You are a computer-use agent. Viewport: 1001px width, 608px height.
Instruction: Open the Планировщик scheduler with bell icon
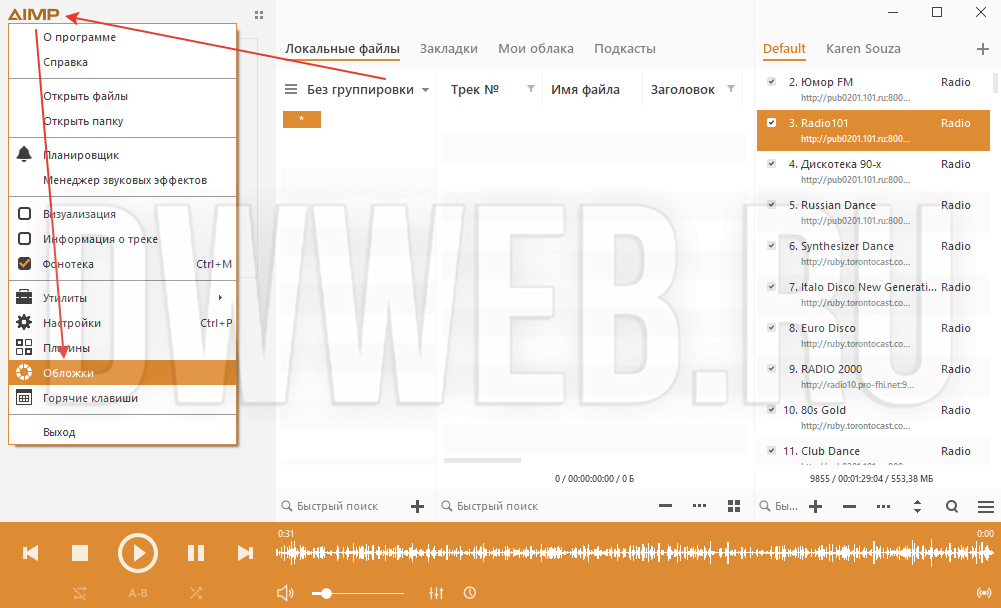point(123,155)
